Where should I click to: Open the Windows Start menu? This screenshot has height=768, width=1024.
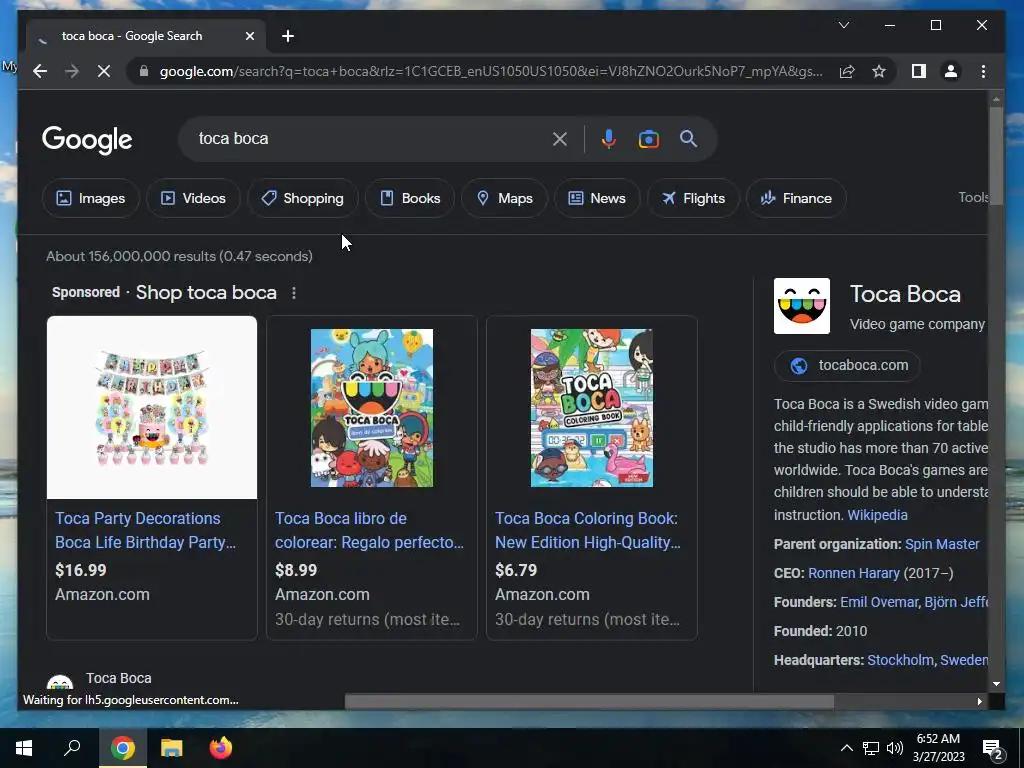pos(24,748)
